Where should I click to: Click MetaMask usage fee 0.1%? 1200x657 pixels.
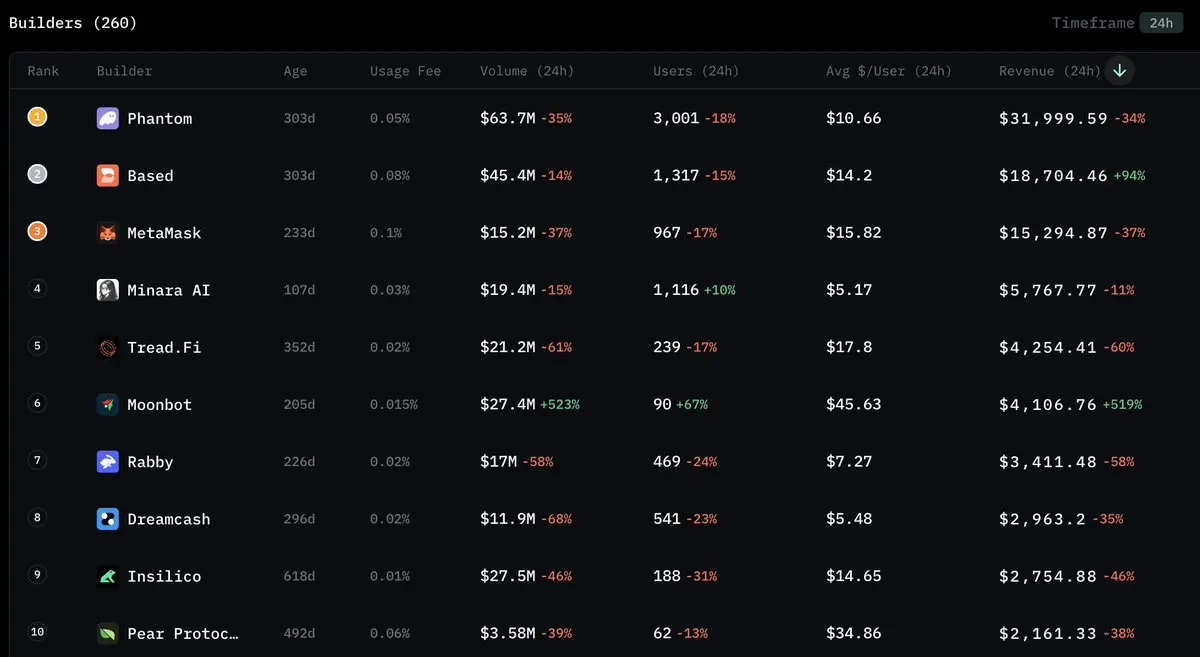tap(386, 233)
